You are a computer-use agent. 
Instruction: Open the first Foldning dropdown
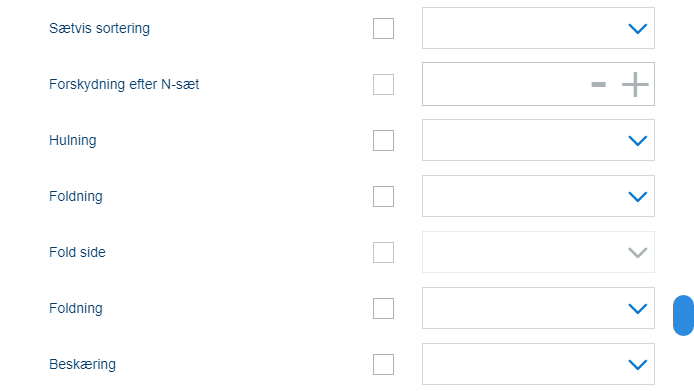[x=538, y=196]
